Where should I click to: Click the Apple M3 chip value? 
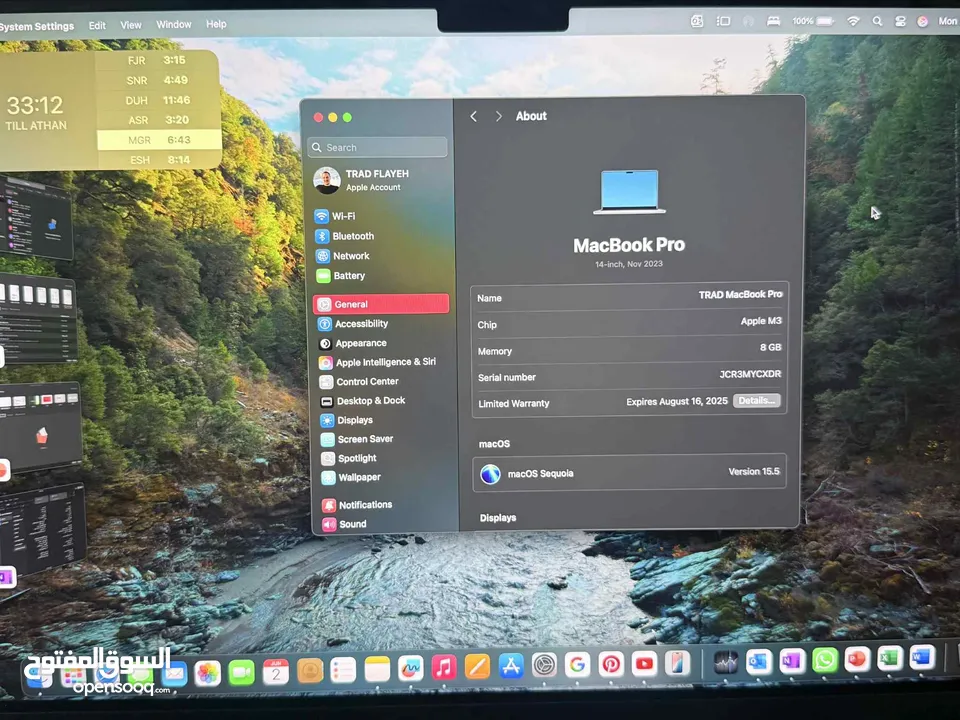pos(761,321)
